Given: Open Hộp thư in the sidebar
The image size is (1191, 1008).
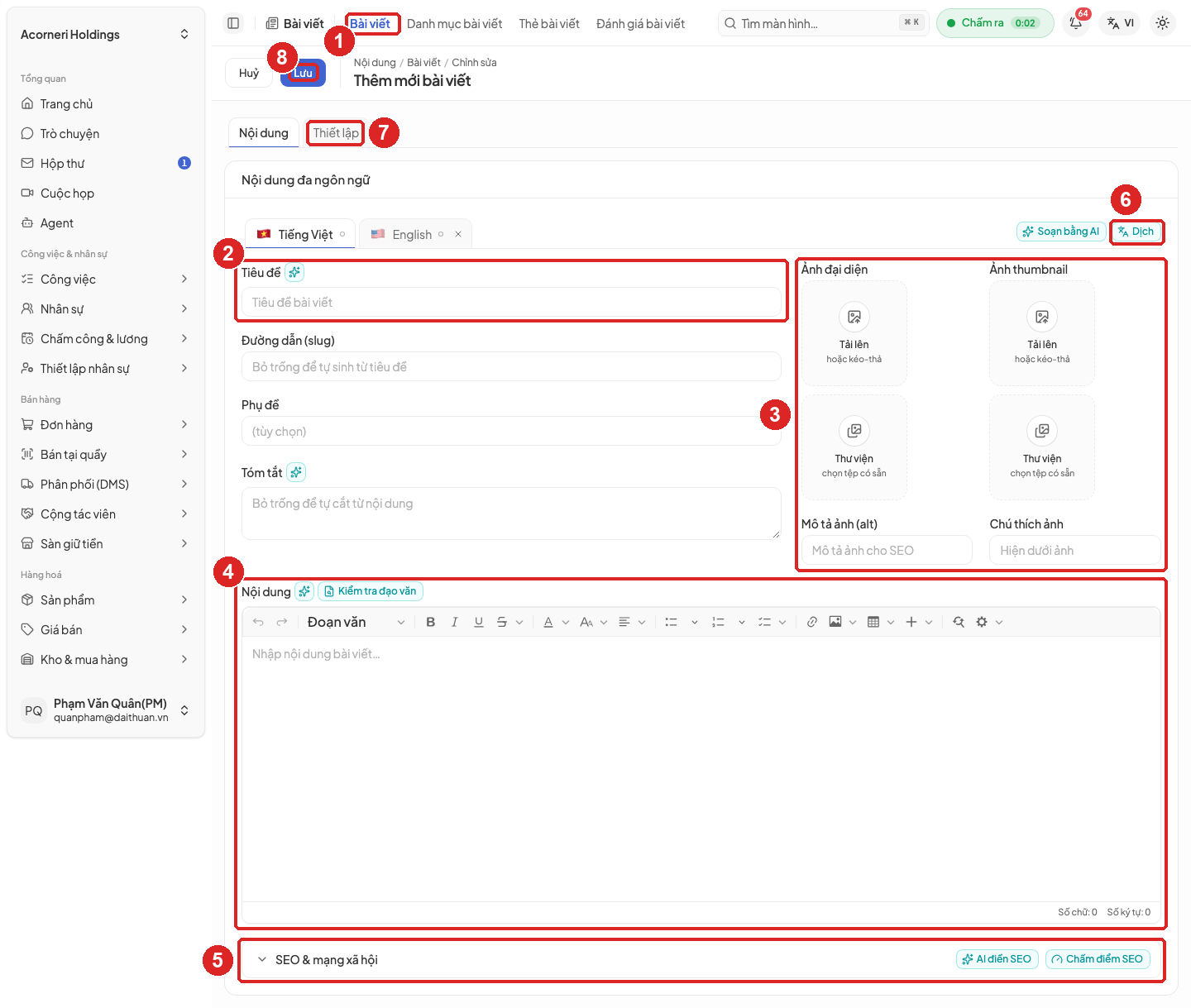Looking at the screenshot, I should (106, 164).
